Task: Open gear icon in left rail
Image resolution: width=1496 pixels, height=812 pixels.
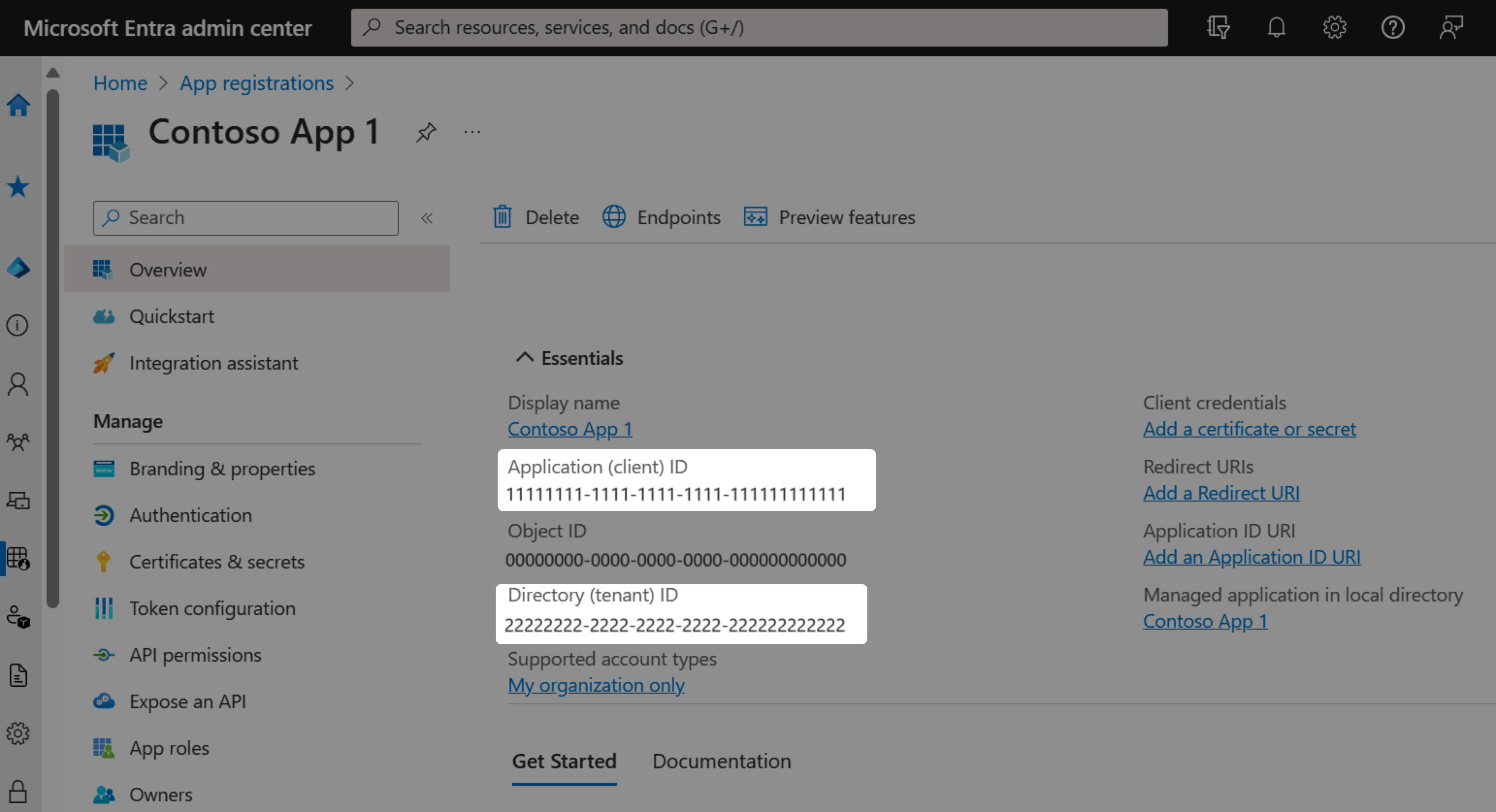Action: (18, 733)
